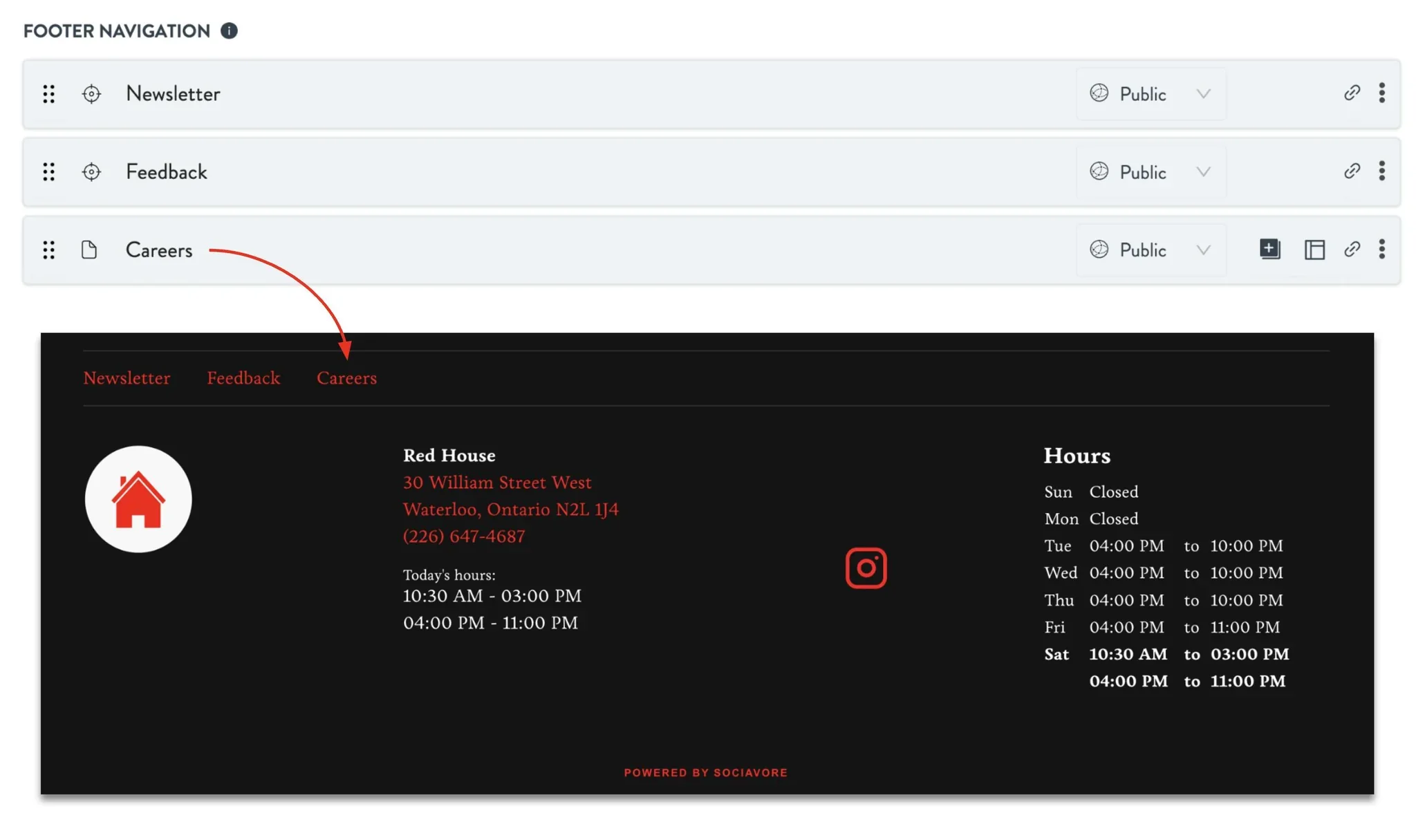Viewport: 1416px width, 840px height.
Task: Click the add section icon in Careers row
Action: pyautogui.click(x=1269, y=249)
